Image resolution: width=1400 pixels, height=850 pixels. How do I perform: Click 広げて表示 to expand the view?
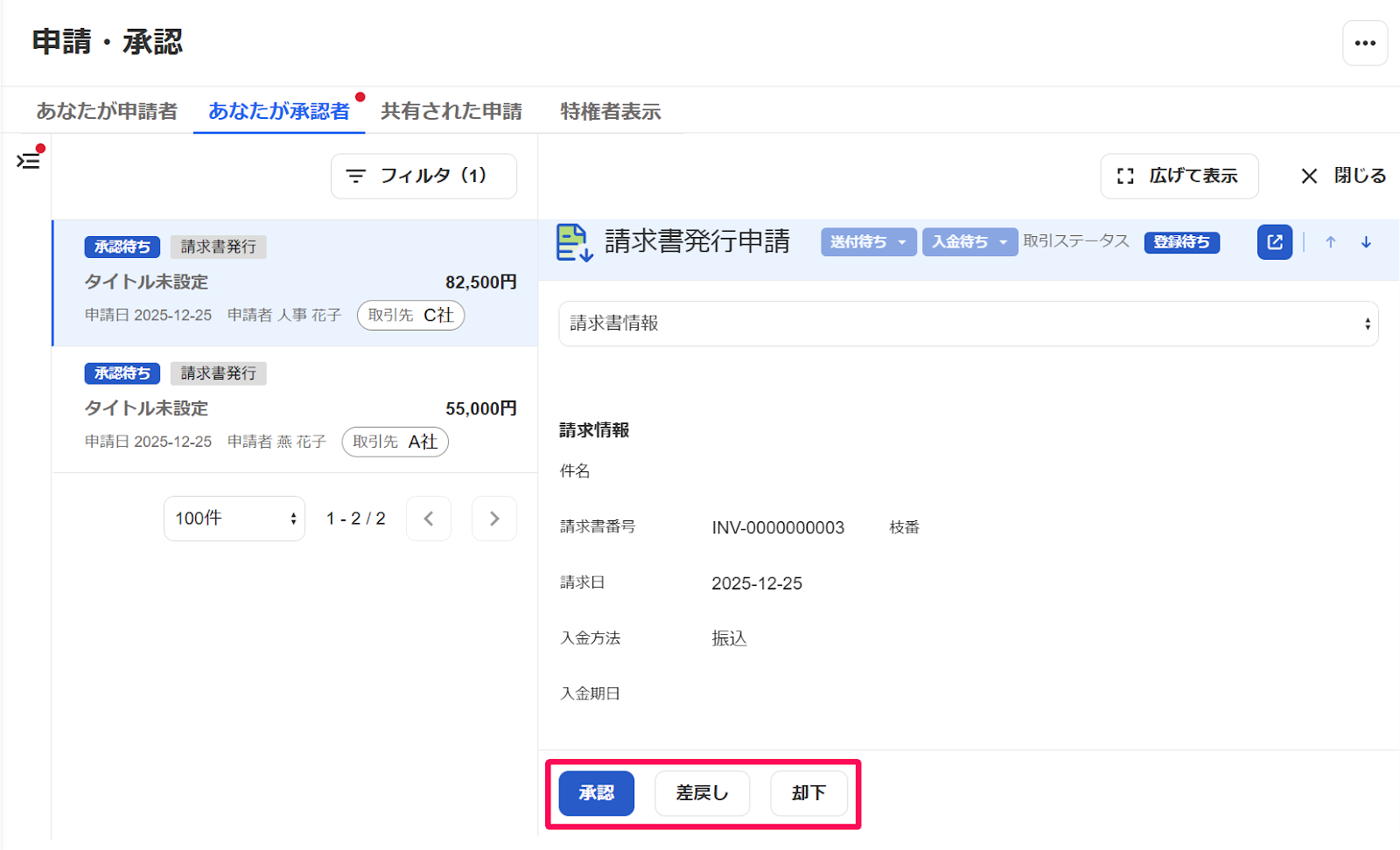coord(1179,176)
